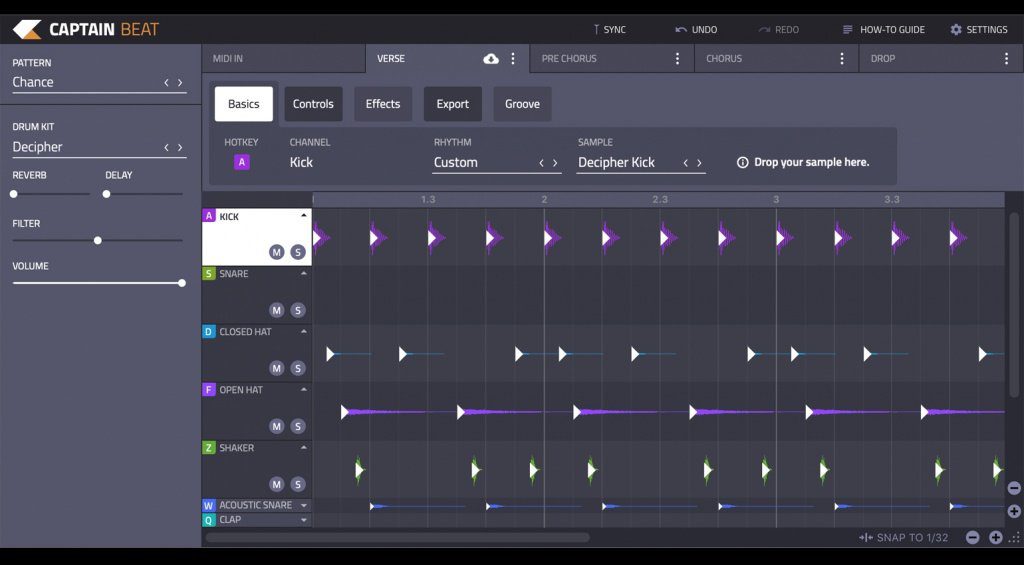Expand the Clap channel row
Image resolution: width=1024 pixels, height=565 pixels.
304,520
